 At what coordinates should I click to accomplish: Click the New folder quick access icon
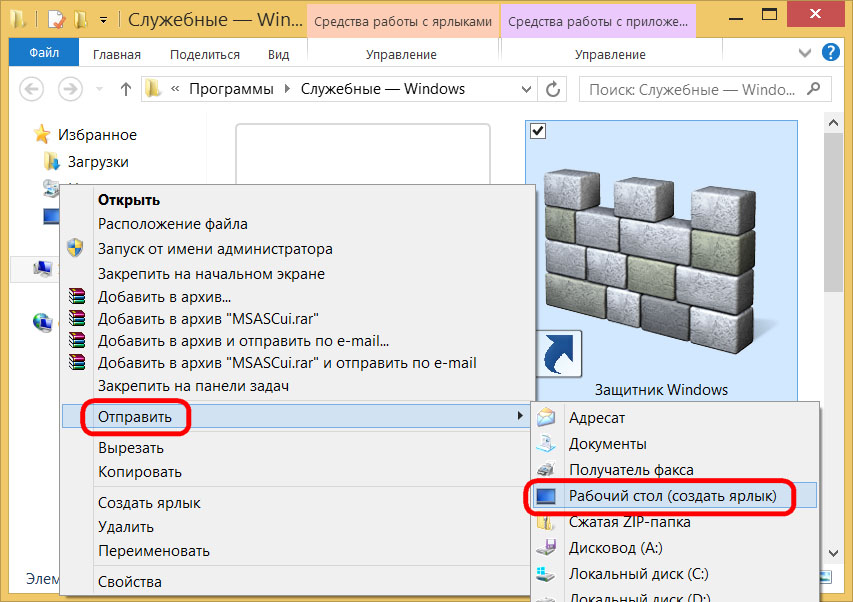[81, 20]
